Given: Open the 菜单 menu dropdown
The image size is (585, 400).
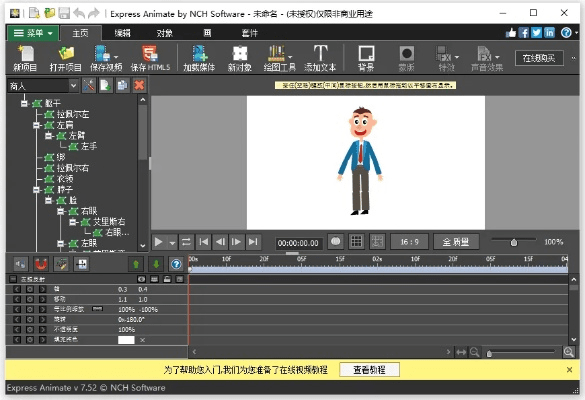Looking at the screenshot, I should click(33, 33).
